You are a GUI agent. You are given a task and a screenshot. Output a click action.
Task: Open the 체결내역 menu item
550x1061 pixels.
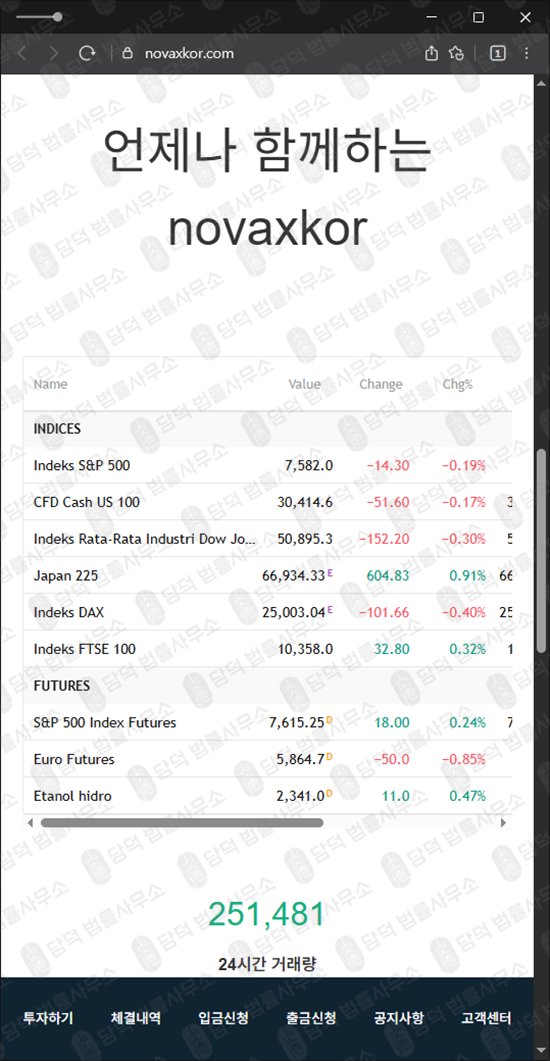coord(135,1017)
